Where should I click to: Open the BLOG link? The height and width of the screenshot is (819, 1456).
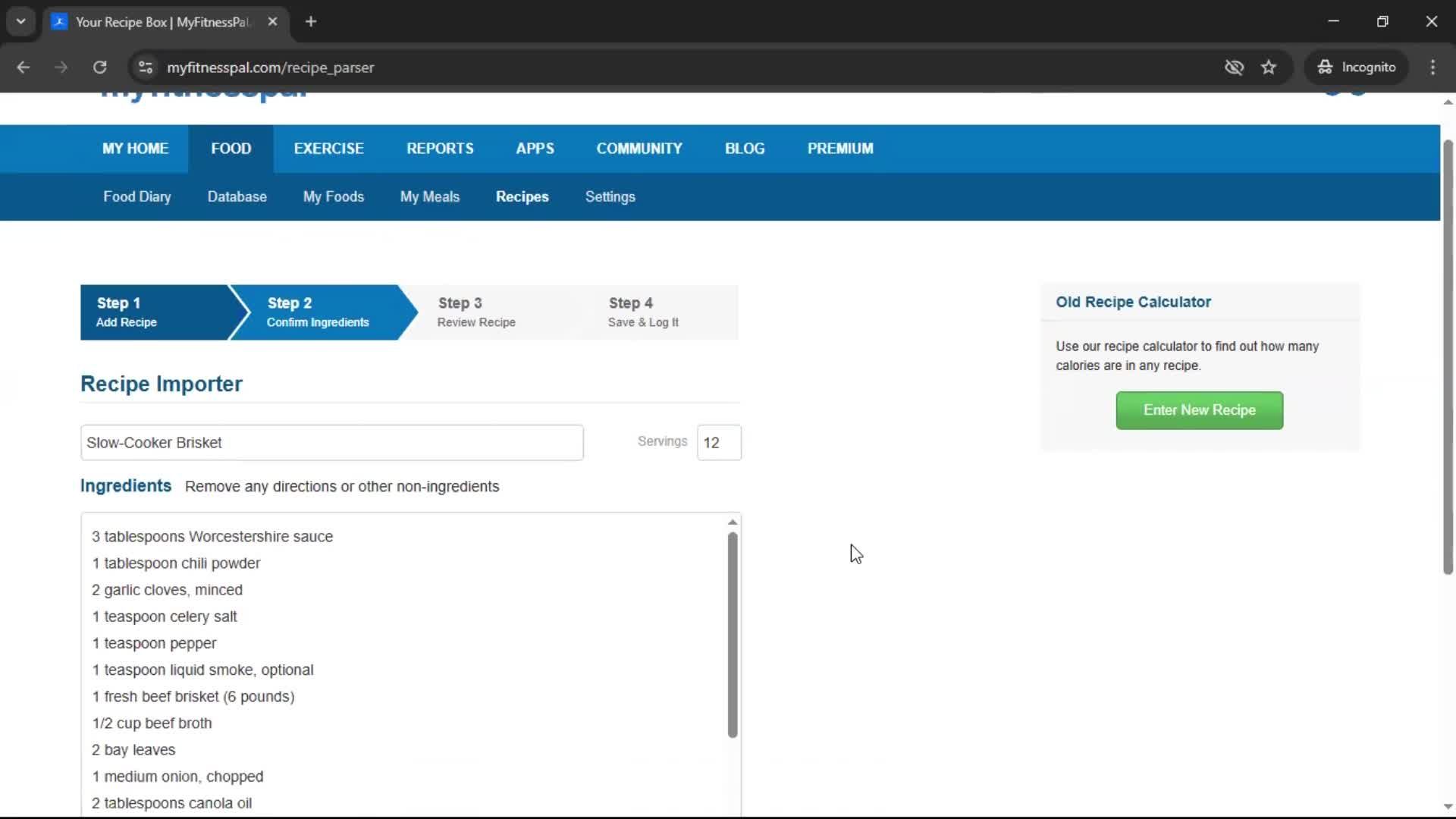[x=745, y=149]
